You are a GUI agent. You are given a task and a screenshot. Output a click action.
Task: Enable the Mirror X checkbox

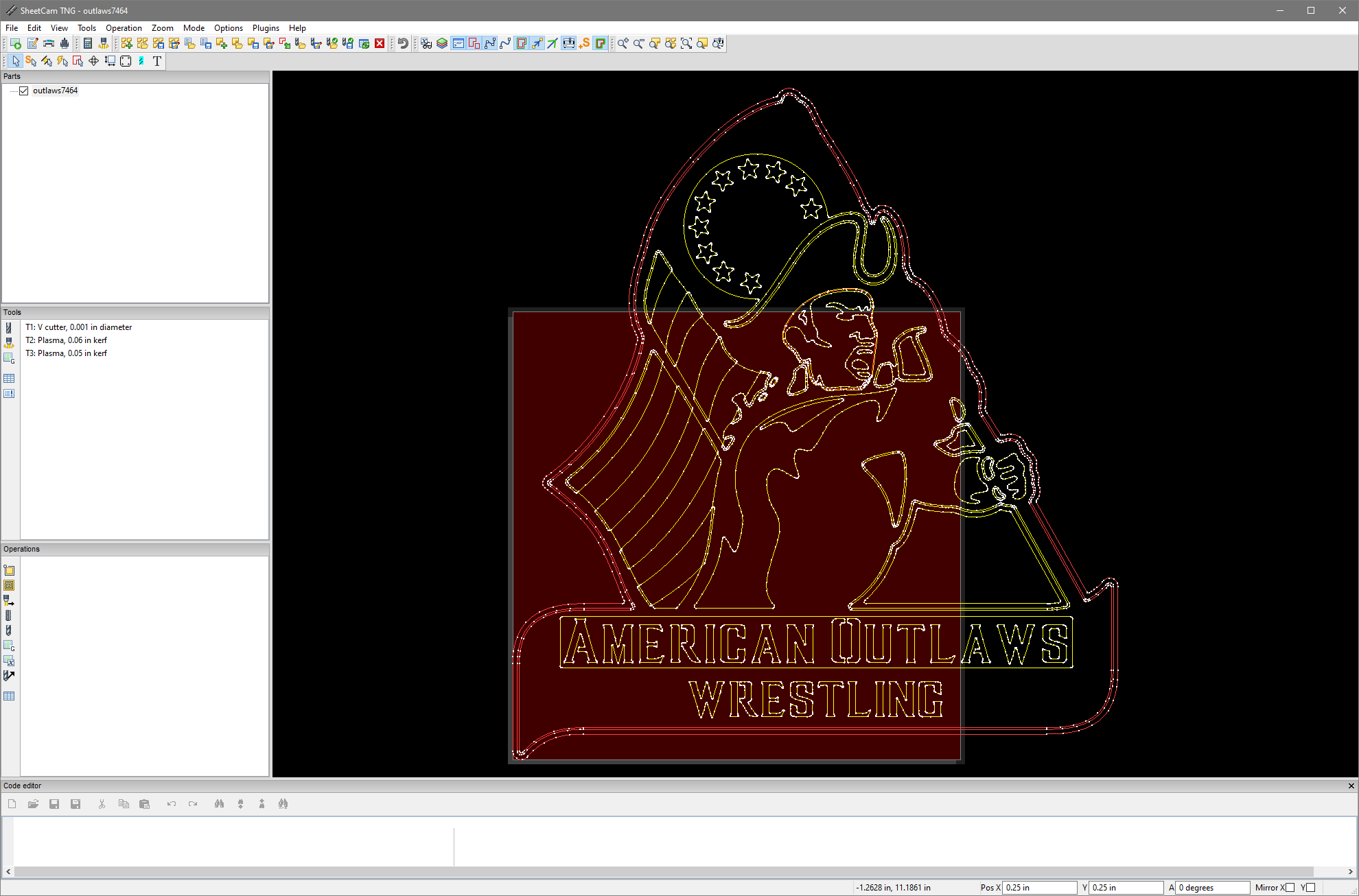[x=1290, y=888]
